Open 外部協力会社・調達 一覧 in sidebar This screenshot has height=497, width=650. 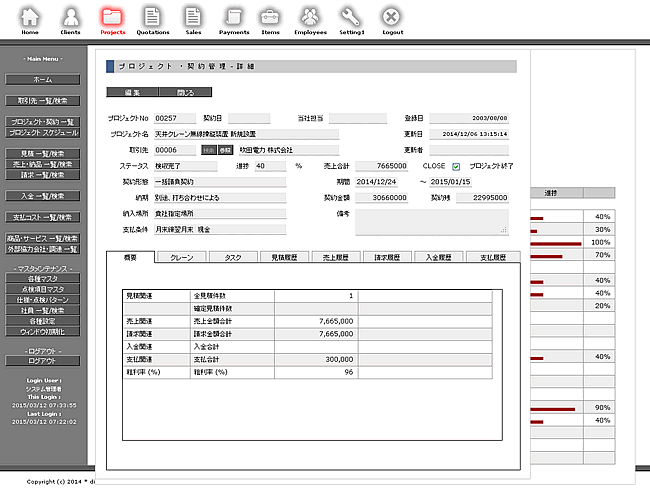coord(43,249)
